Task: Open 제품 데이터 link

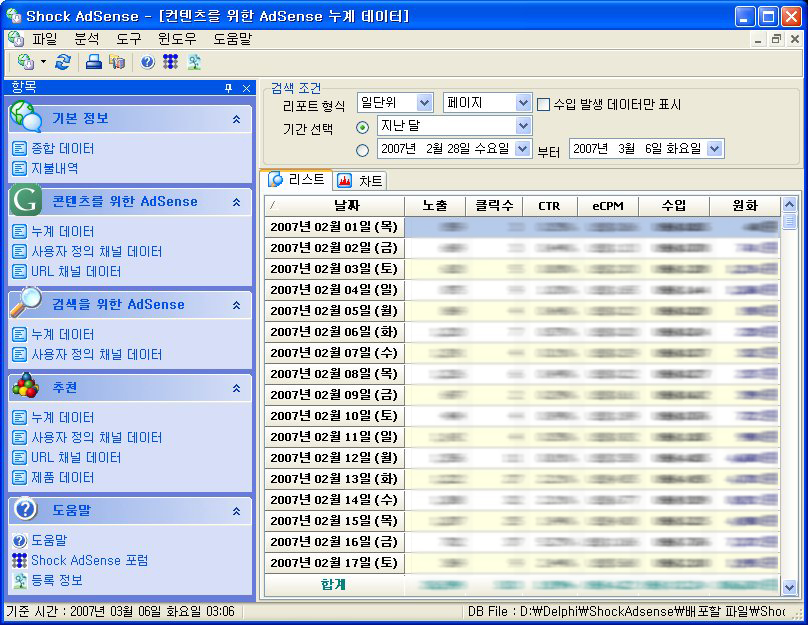Action: 63,478
